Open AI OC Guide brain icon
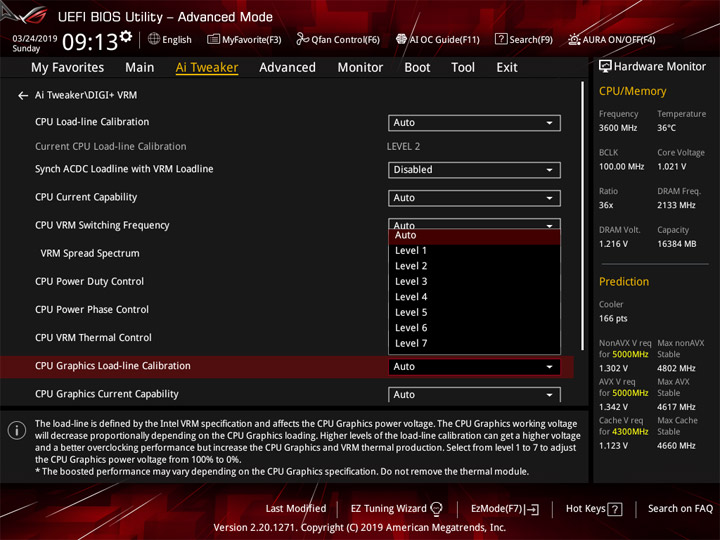Viewport: 720px width, 540px height. (401, 39)
